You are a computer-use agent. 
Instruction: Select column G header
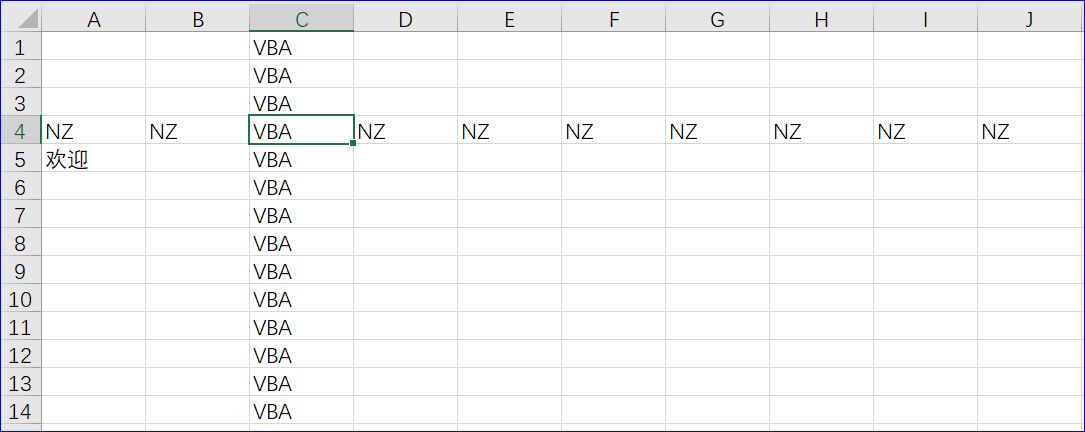click(718, 20)
